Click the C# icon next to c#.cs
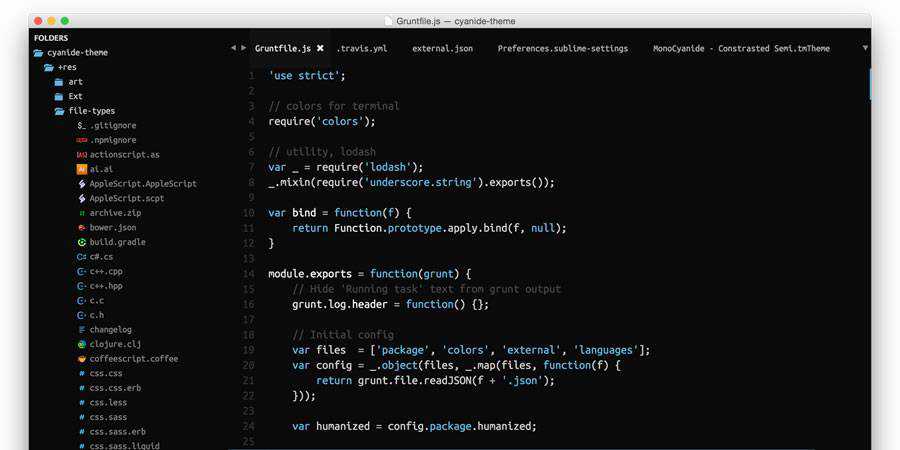The width and height of the screenshot is (900, 450). (81, 257)
